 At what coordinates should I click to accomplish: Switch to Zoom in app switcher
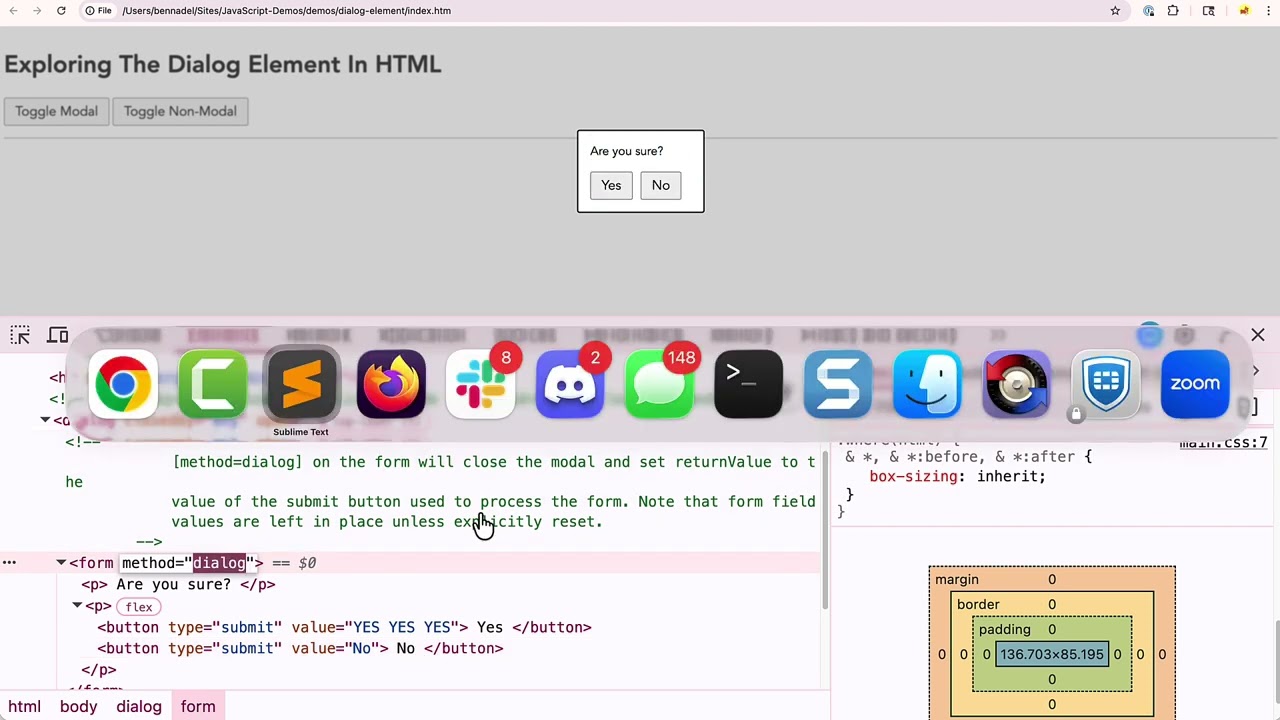(1195, 384)
